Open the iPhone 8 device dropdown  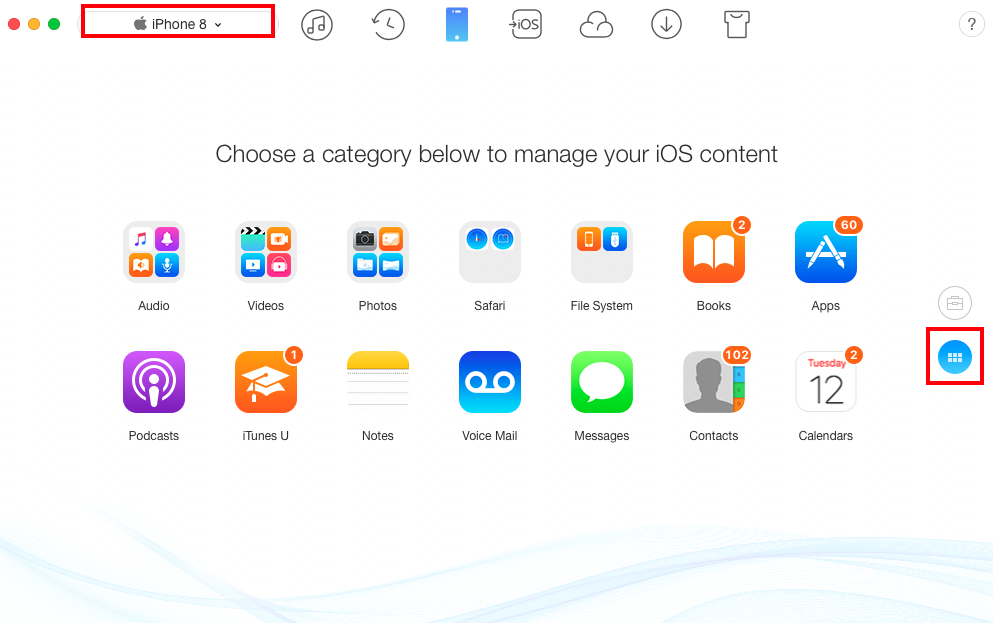pos(178,24)
